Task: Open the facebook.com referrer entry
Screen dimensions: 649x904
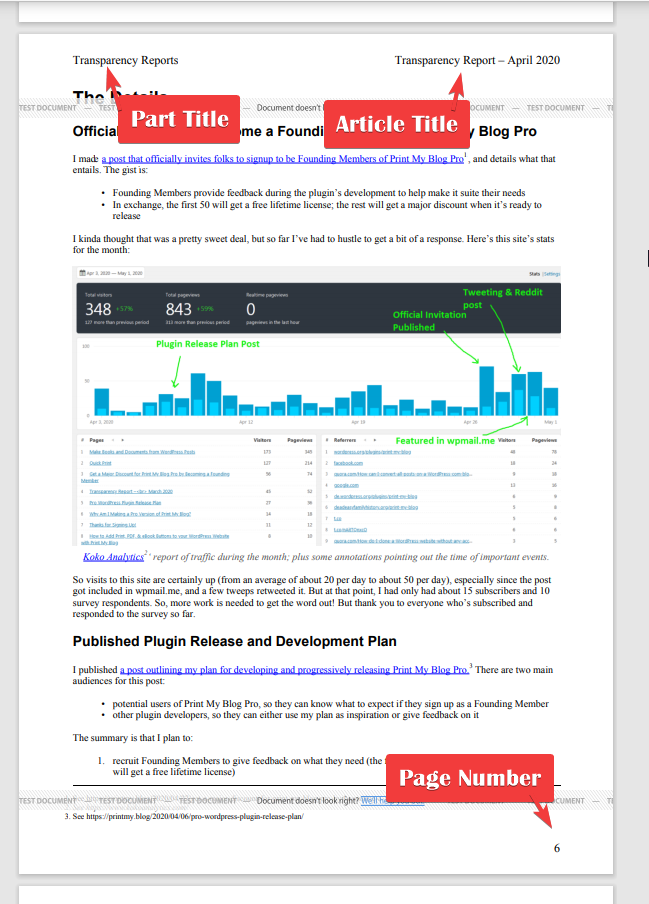Action: click(x=348, y=463)
